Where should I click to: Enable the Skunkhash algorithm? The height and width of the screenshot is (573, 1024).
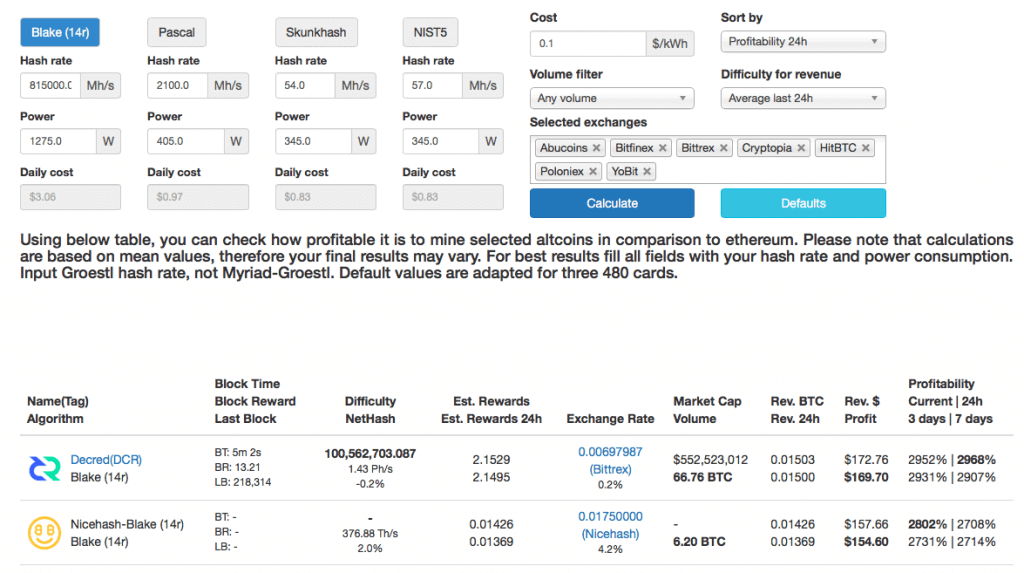(316, 33)
